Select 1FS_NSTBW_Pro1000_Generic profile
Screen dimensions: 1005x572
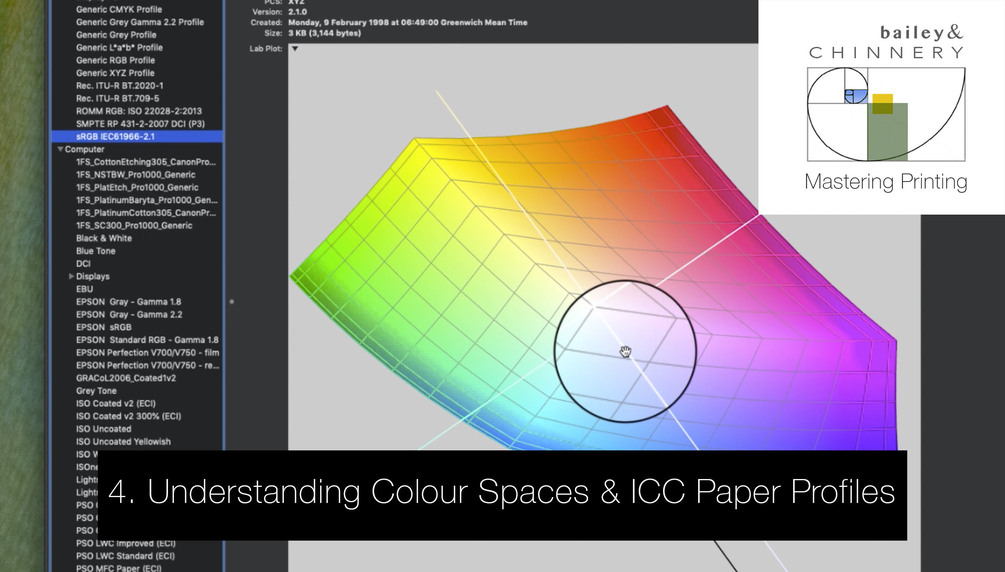(135, 174)
